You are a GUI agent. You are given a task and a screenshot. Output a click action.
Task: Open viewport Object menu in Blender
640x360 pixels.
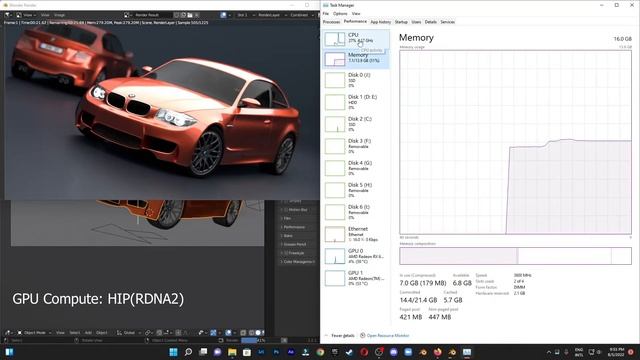tap(102, 333)
